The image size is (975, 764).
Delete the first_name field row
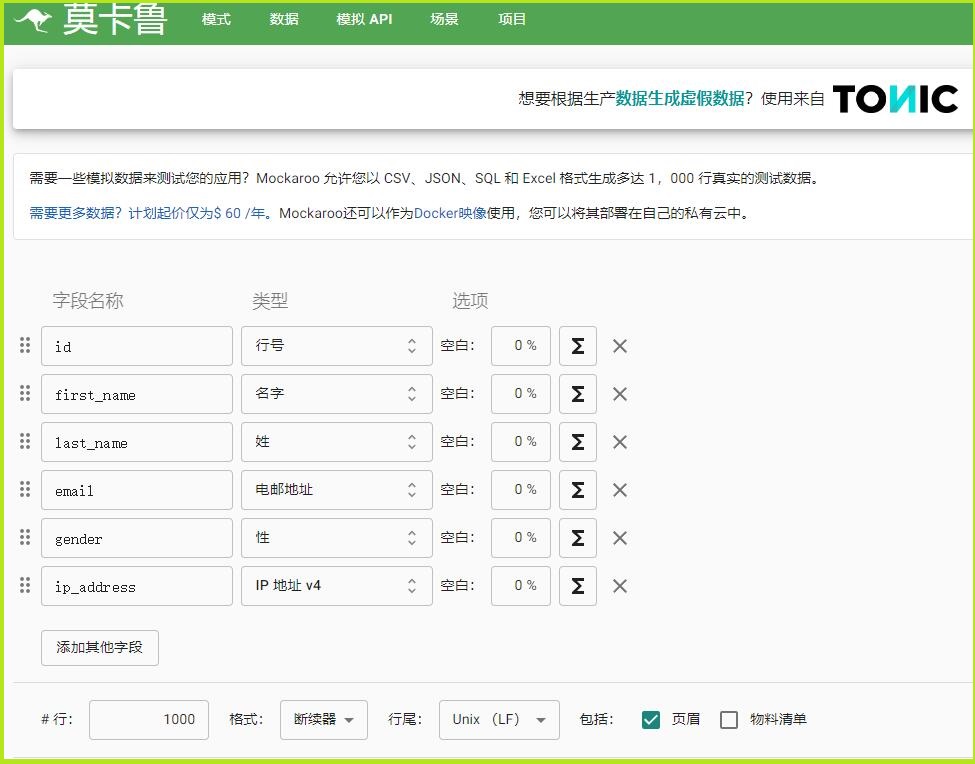pos(620,394)
